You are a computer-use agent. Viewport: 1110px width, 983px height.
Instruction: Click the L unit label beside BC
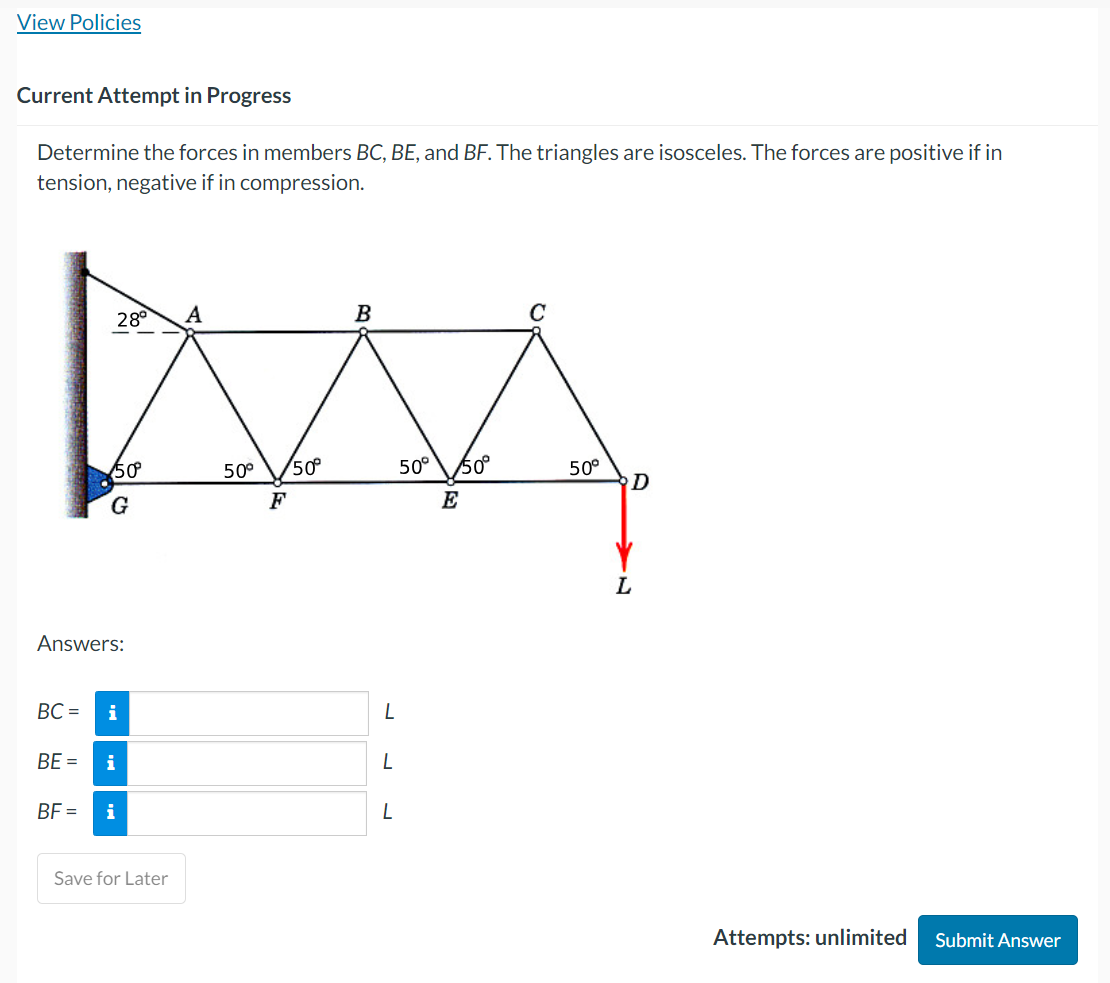coord(389,711)
